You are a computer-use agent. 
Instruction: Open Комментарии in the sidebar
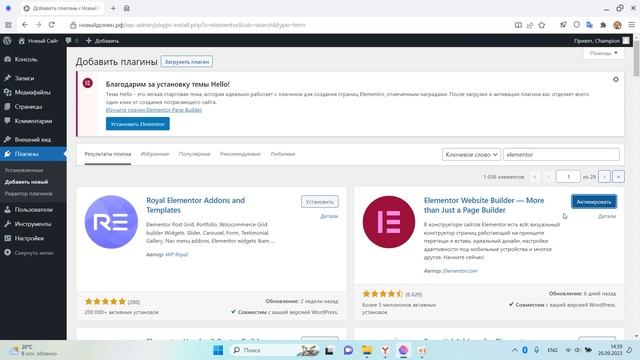(x=33, y=121)
